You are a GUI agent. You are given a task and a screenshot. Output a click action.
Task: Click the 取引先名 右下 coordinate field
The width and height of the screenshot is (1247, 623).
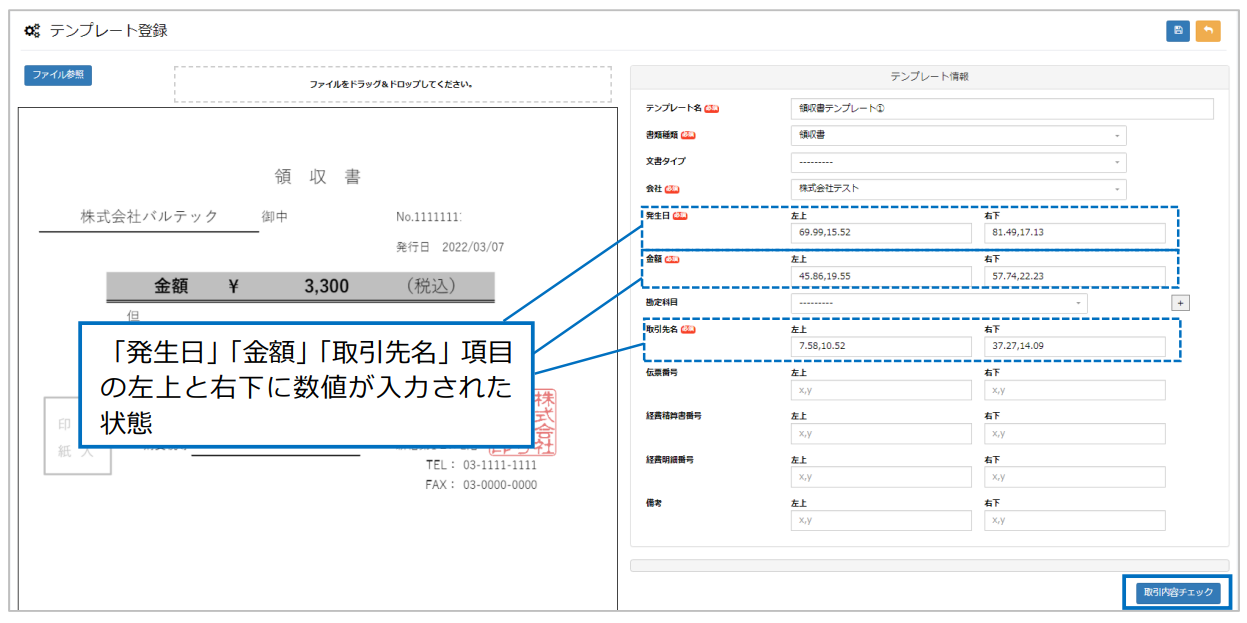coord(1075,346)
